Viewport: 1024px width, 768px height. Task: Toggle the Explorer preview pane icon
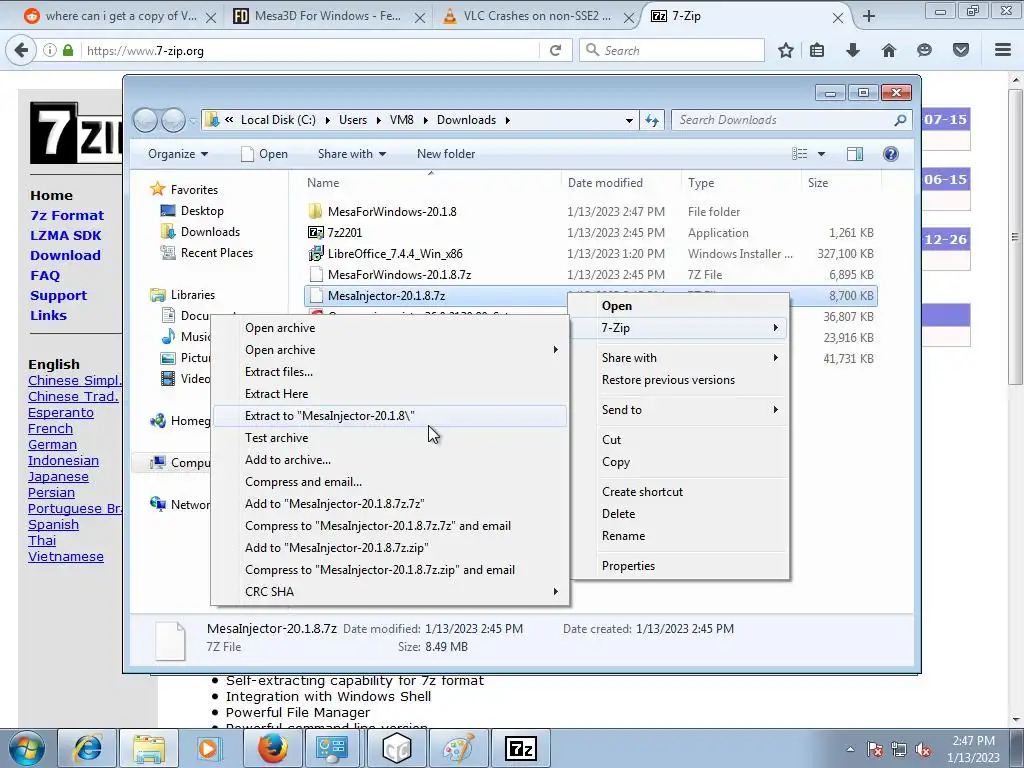click(855, 154)
